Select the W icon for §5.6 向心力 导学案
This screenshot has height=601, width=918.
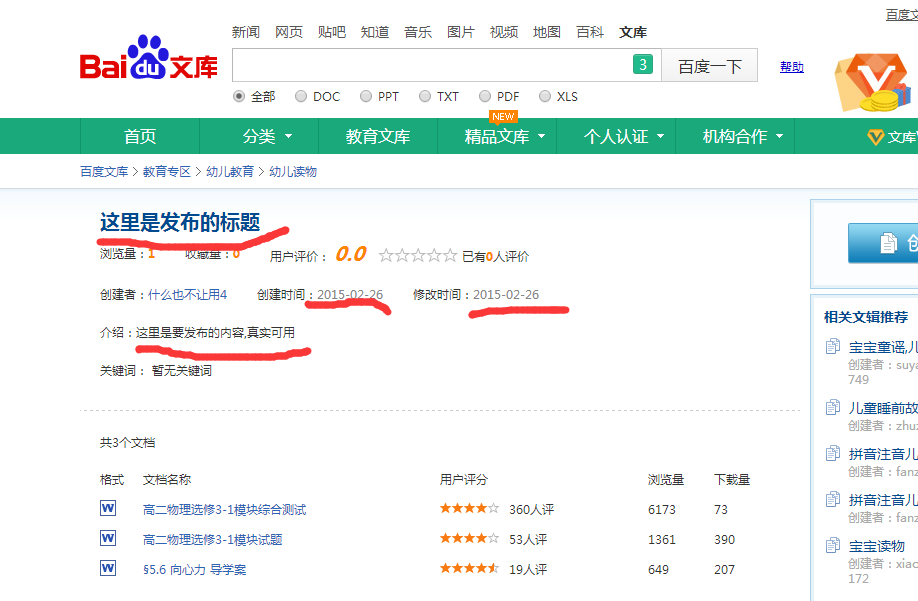tap(107, 567)
